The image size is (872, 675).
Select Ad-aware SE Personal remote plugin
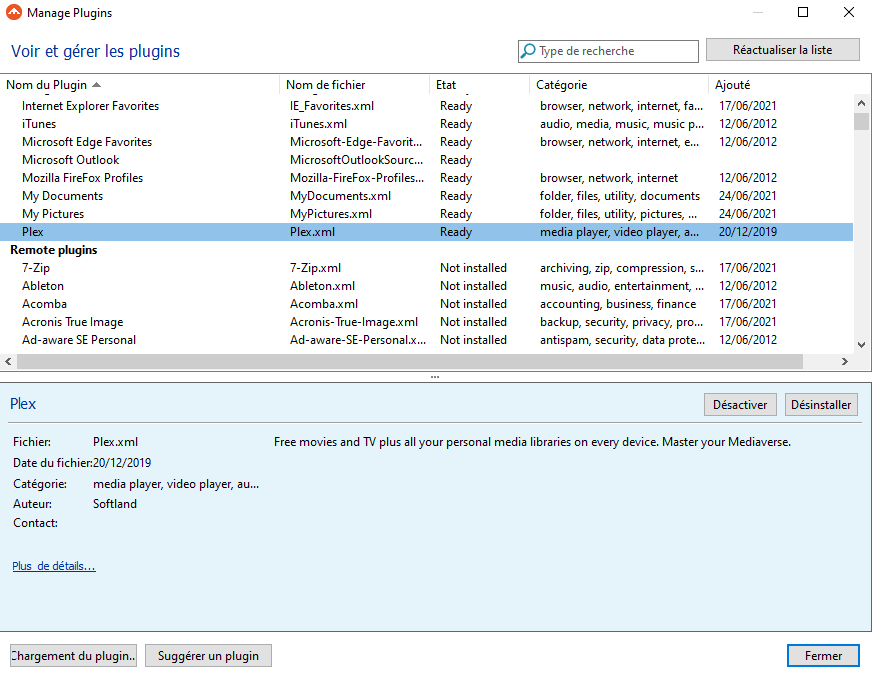click(x=427, y=340)
